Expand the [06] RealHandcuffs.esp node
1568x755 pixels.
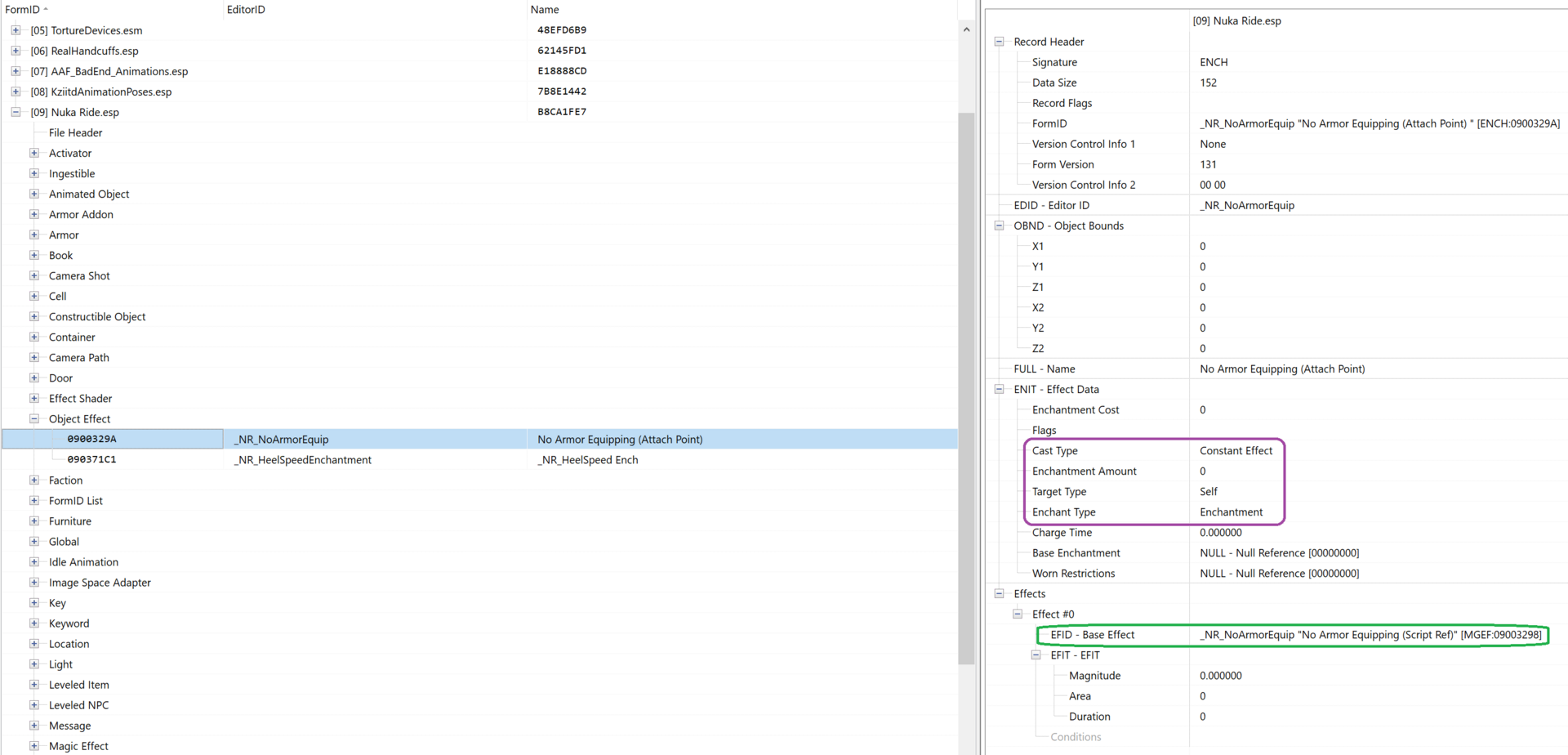(x=16, y=51)
